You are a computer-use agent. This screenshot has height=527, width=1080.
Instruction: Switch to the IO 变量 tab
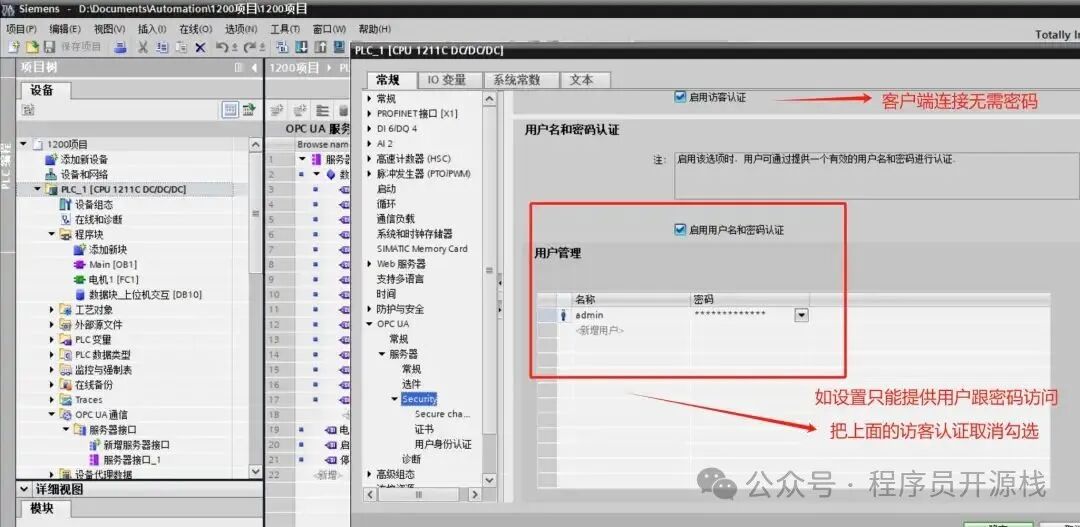446,80
